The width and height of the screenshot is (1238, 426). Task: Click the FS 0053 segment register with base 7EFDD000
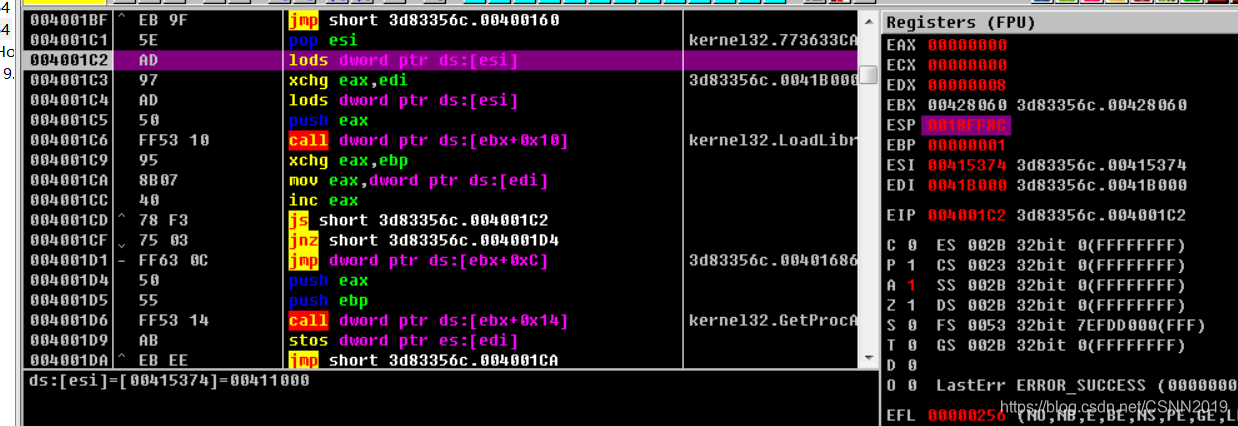pos(1071,324)
